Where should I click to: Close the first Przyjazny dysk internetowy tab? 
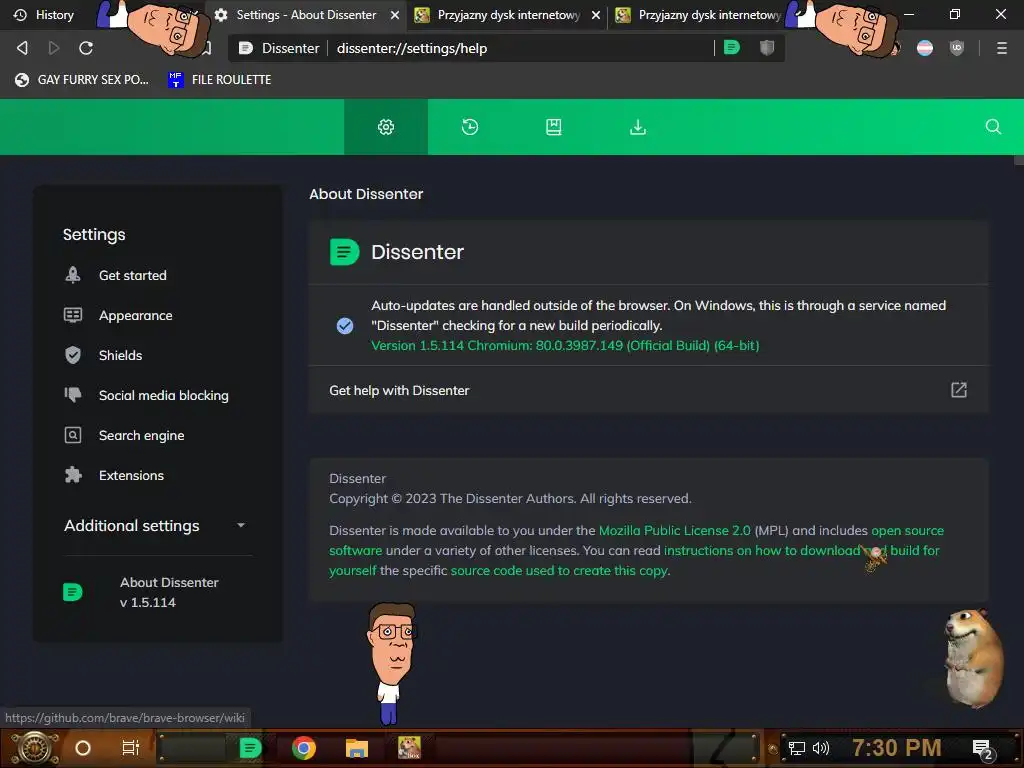pos(596,15)
